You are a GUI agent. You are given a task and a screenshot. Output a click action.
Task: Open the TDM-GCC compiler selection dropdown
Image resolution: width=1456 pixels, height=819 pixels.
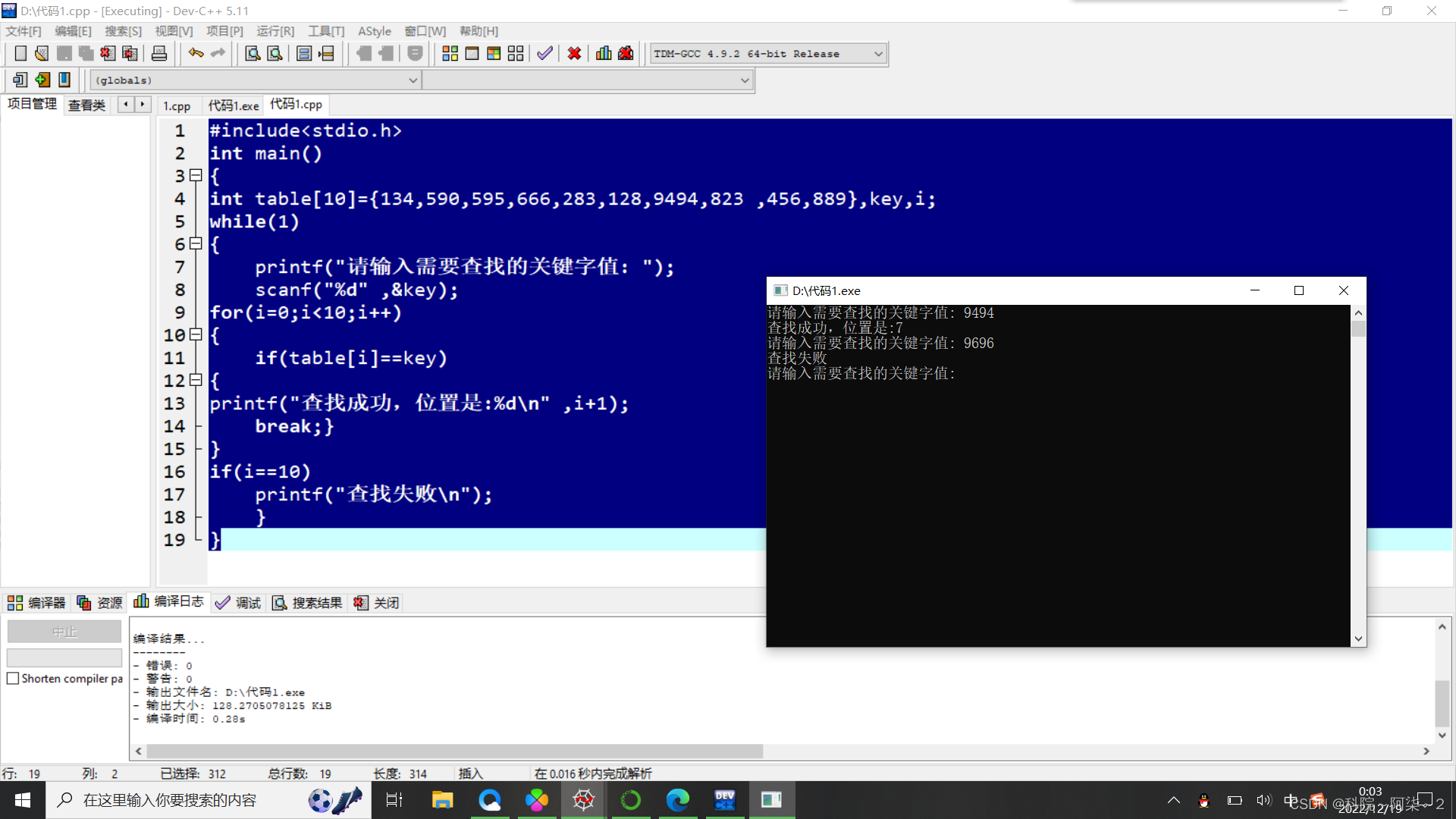click(x=878, y=54)
